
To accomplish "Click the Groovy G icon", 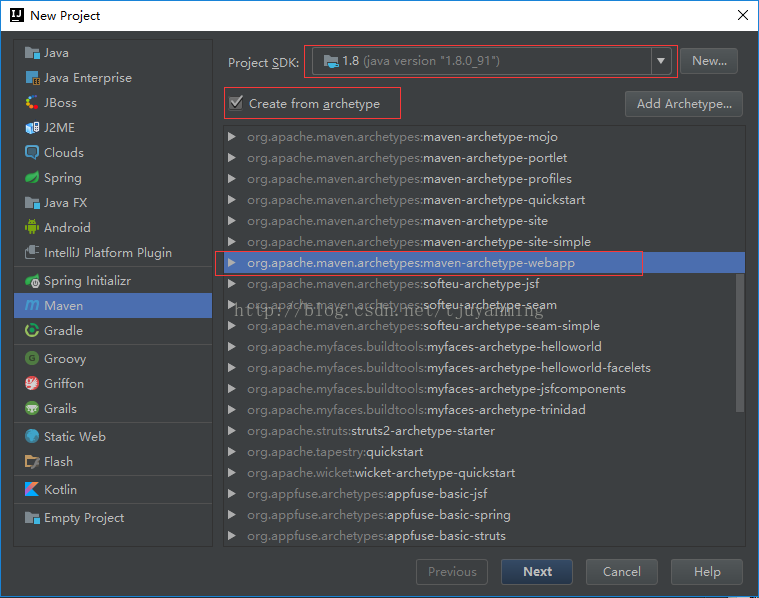I will click(32, 358).
